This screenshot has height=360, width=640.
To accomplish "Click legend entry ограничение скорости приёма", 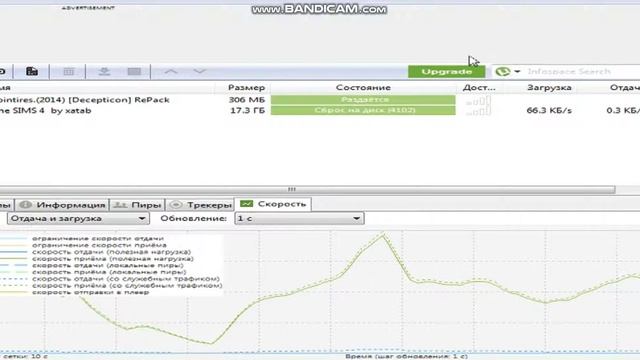I will (x=99, y=245).
